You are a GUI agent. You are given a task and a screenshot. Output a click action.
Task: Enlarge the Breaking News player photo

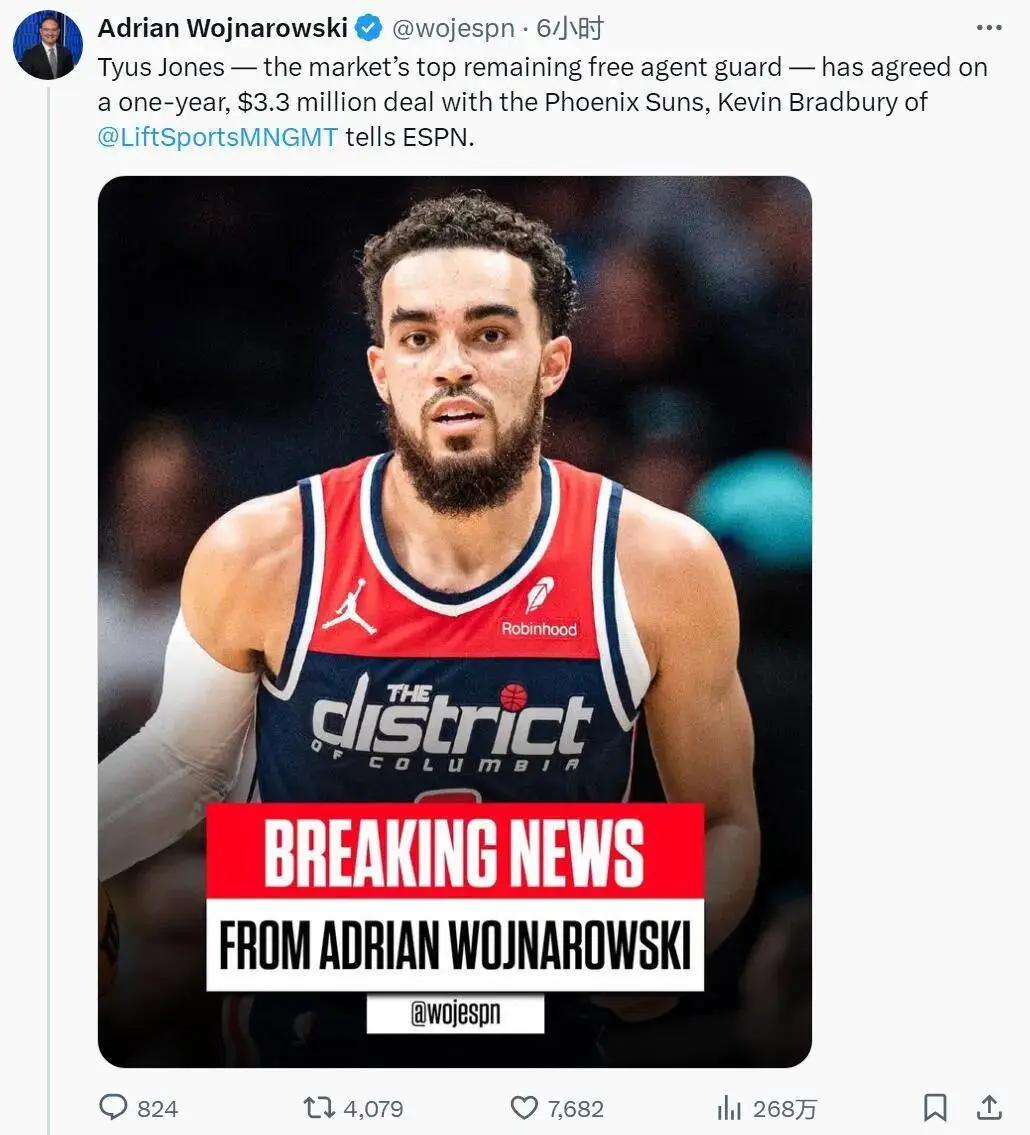tap(455, 621)
